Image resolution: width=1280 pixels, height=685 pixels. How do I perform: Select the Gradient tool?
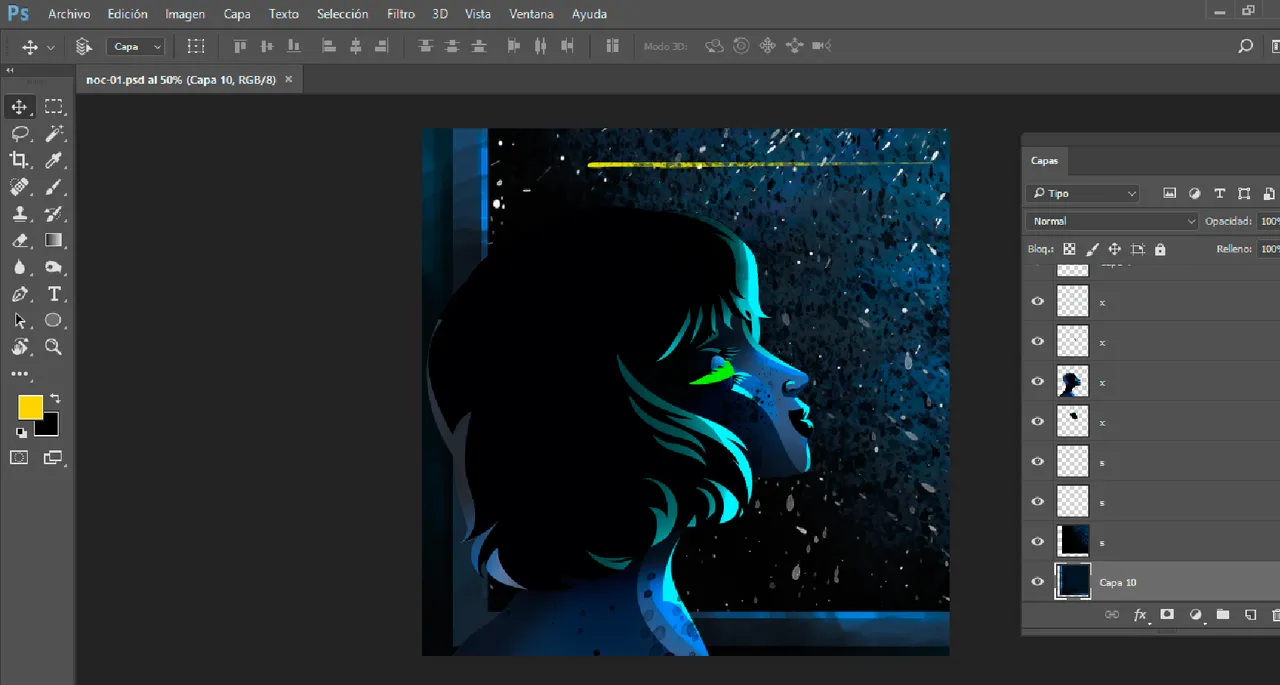point(54,240)
